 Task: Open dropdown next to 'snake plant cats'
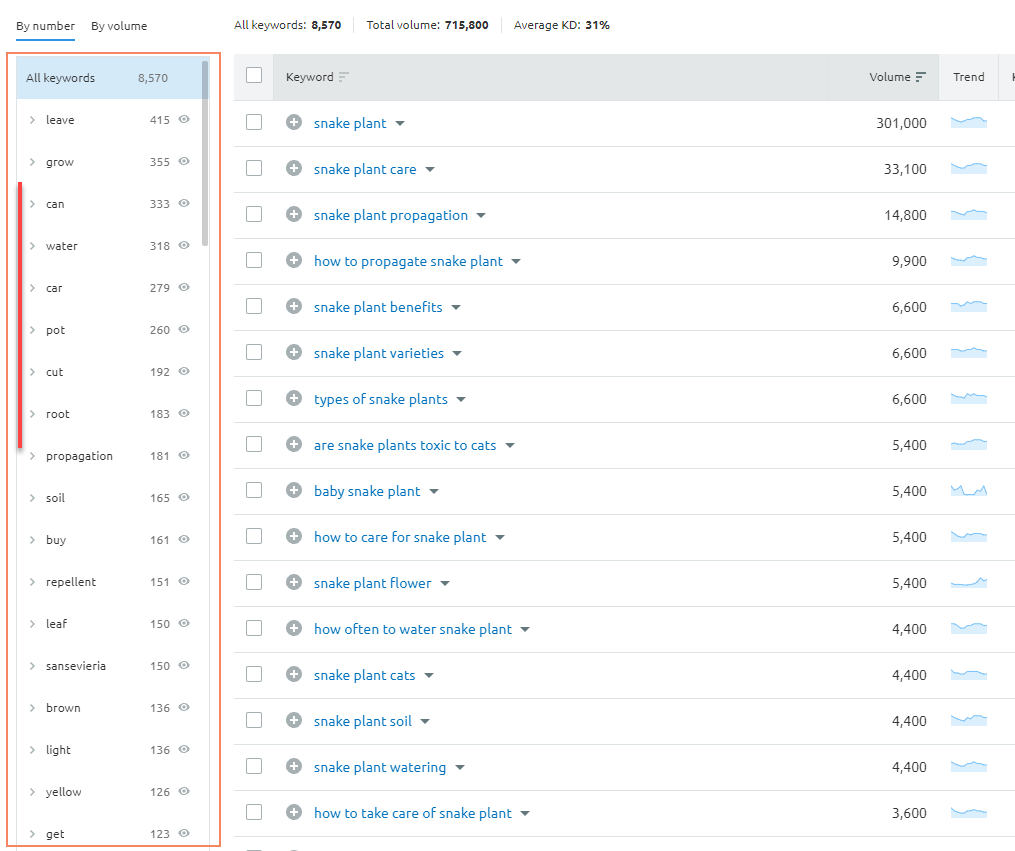click(429, 676)
